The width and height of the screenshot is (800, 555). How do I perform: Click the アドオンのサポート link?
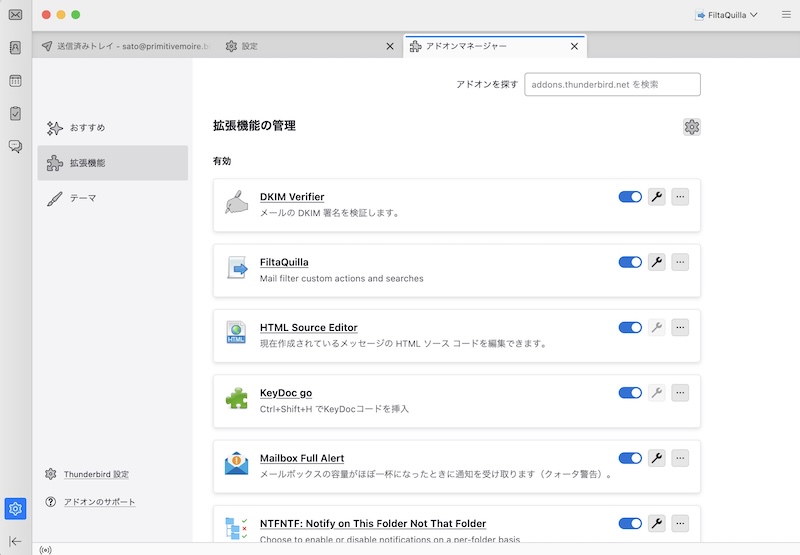point(99,502)
